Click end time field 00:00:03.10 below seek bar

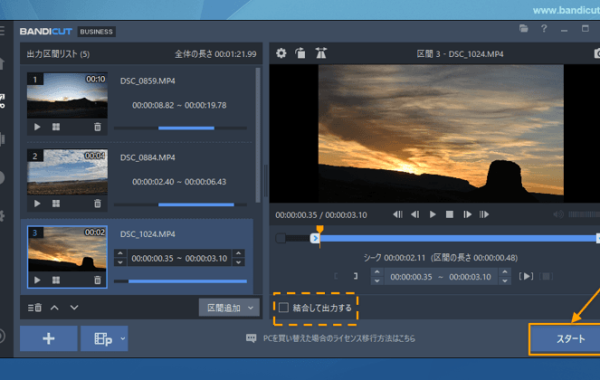(x=470, y=277)
